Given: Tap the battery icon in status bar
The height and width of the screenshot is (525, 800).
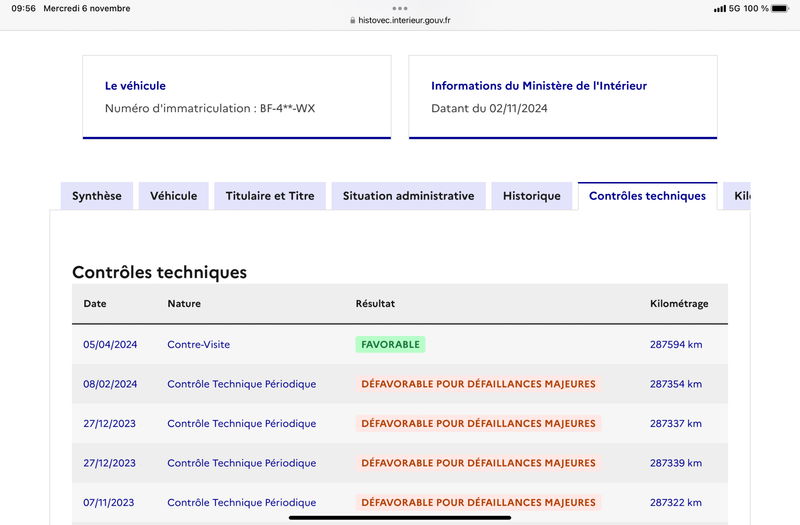Looking at the screenshot, I should [x=780, y=8].
